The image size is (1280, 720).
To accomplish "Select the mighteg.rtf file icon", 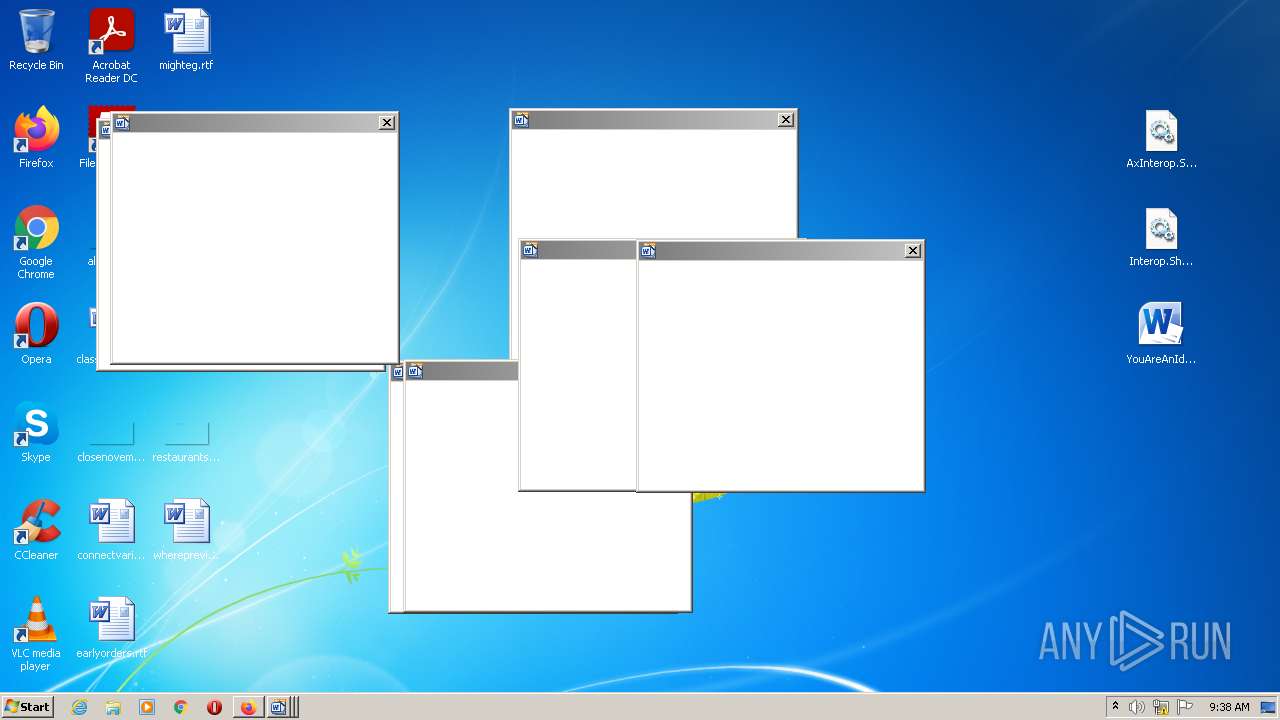I will pyautogui.click(x=186, y=40).
